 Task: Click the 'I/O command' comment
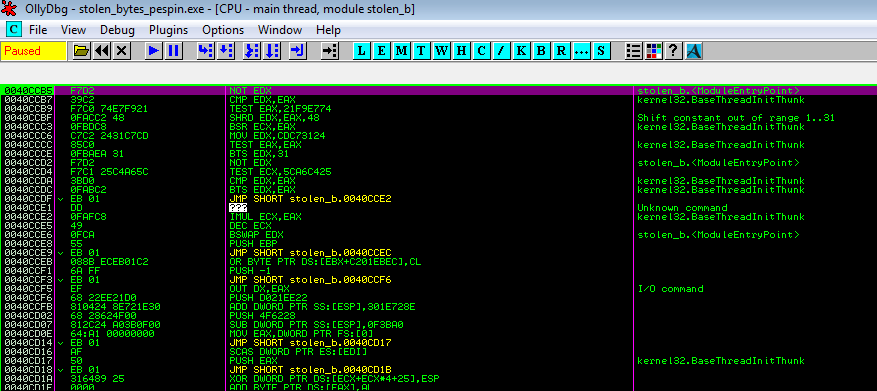(670, 289)
